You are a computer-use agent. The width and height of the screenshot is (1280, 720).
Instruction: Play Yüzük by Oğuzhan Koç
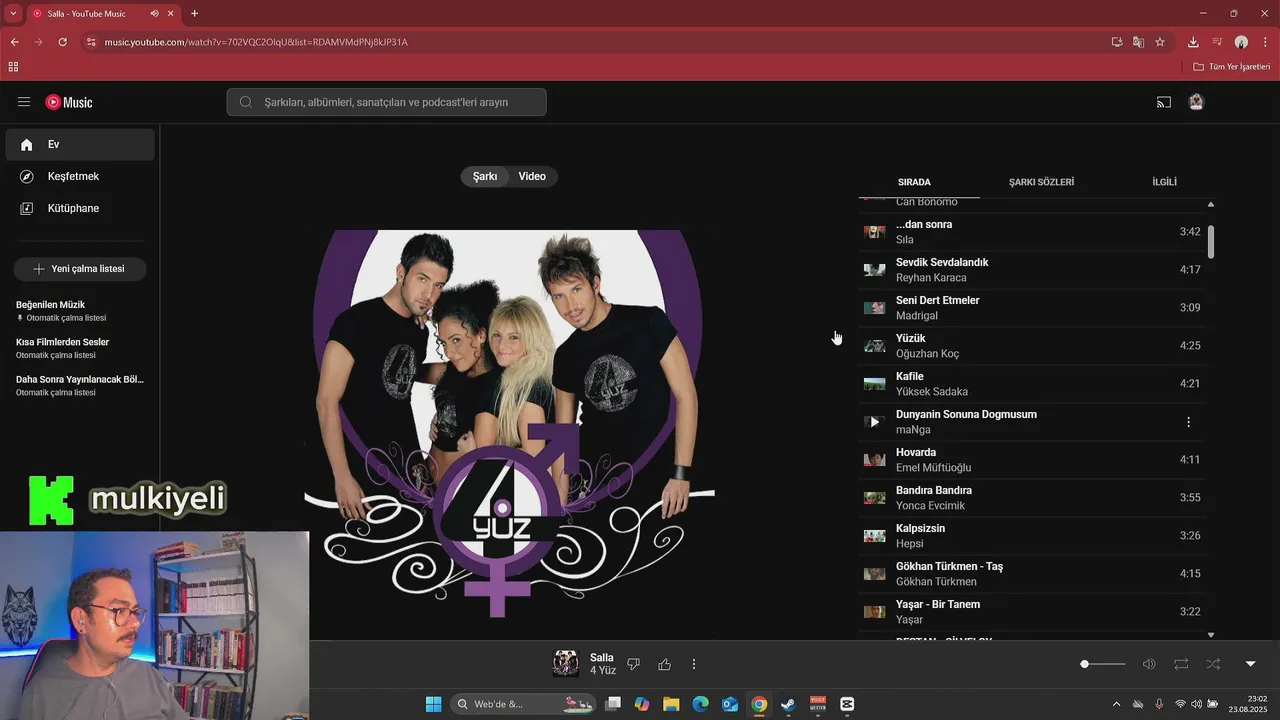point(1033,346)
